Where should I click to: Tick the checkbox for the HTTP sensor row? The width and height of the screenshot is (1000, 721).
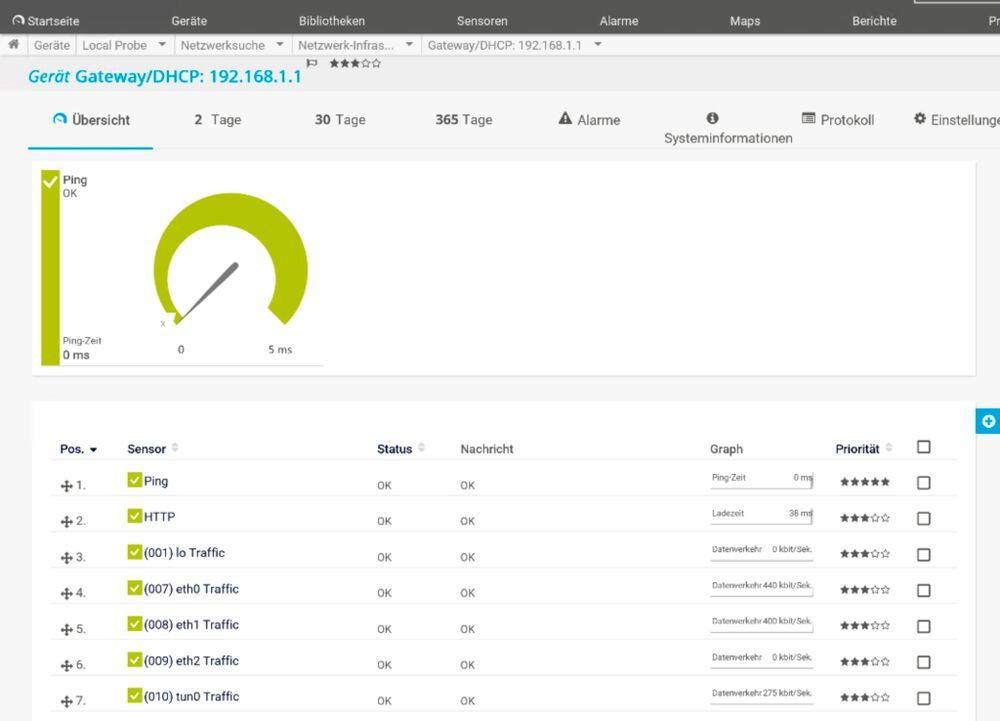[923, 518]
